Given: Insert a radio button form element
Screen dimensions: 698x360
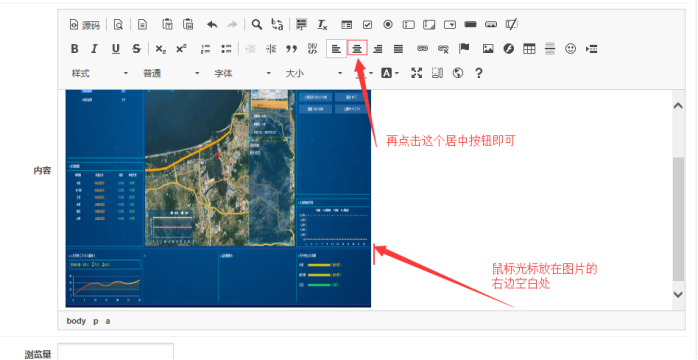Looking at the screenshot, I should [388, 24].
